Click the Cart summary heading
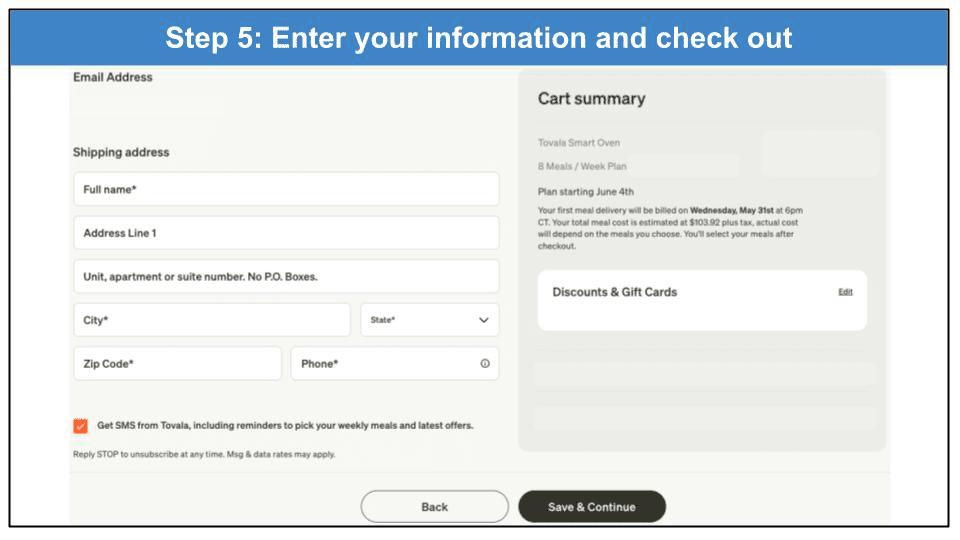This screenshot has height=540, width=960. [591, 99]
